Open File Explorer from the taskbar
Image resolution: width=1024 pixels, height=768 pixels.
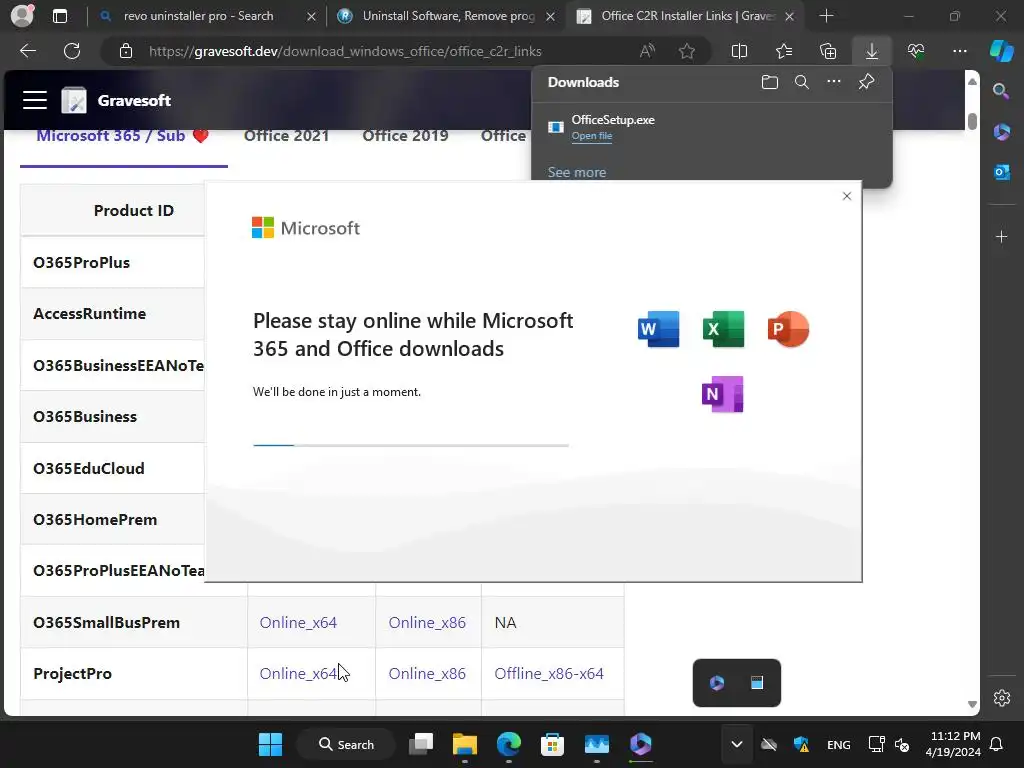pyautogui.click(x=465, y=744)
